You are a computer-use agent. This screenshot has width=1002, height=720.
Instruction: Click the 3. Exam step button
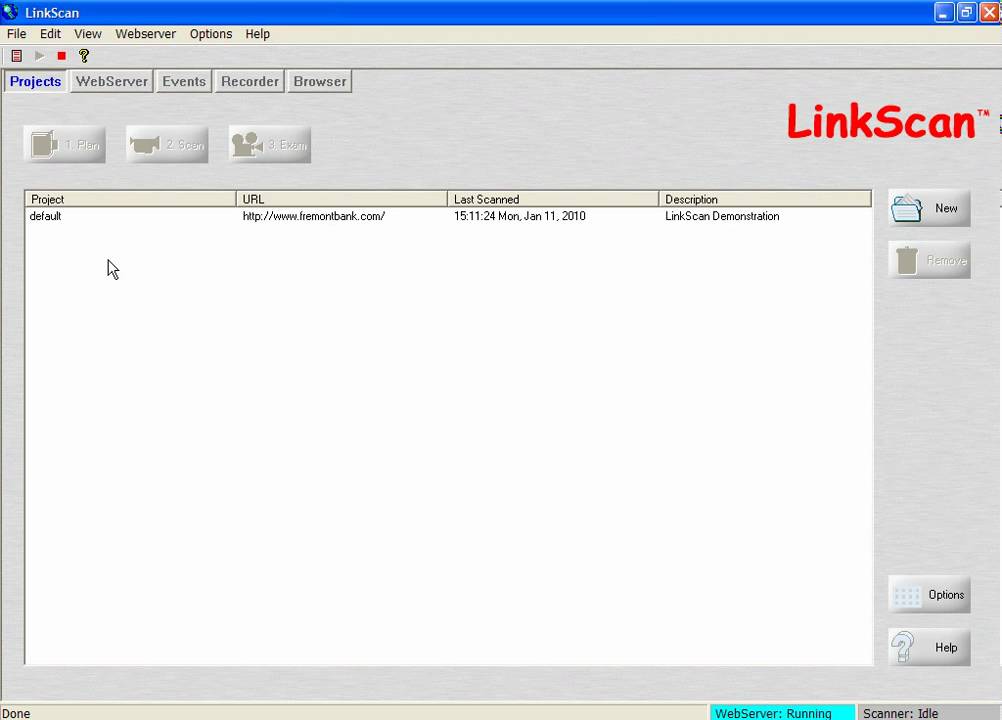tap(270, 144)
